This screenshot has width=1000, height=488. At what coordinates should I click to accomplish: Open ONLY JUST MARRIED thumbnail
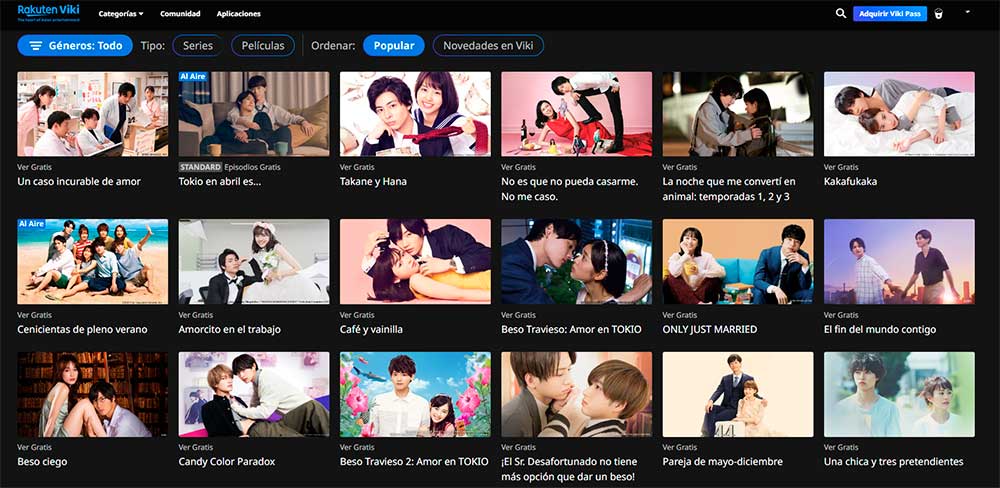[x=738, y=262]
